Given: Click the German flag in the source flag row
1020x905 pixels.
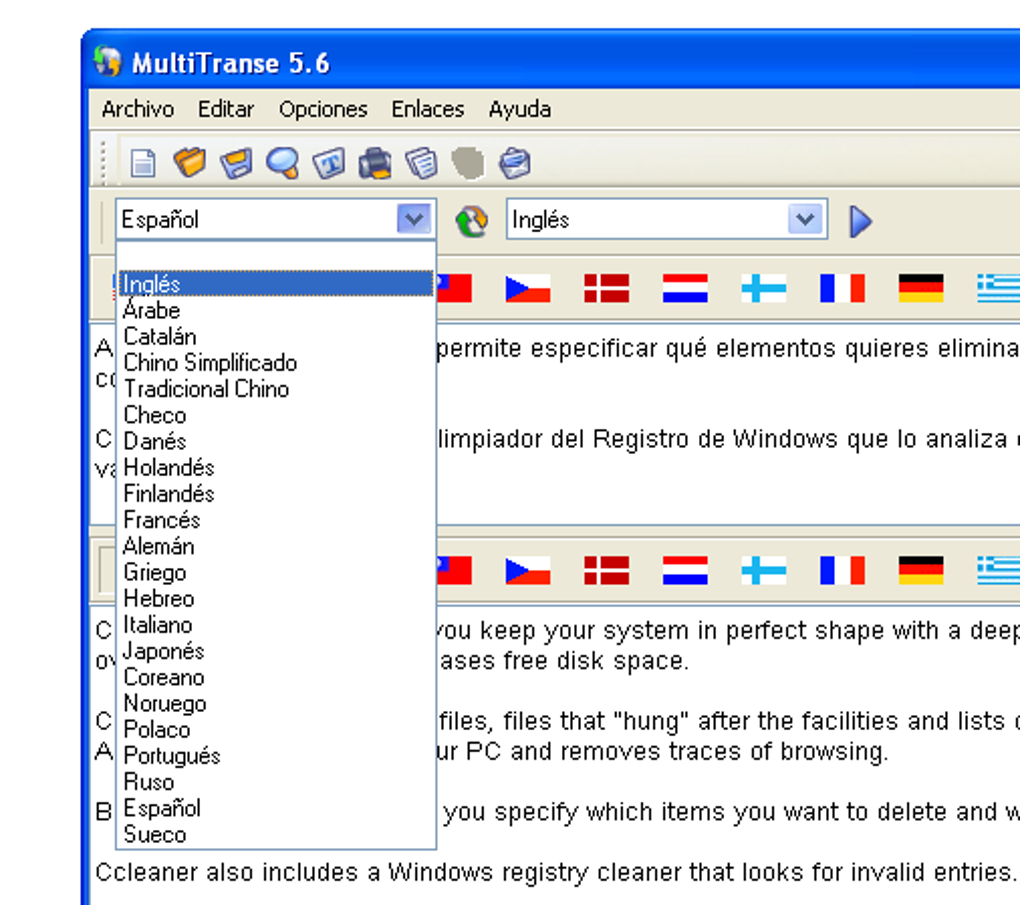Looking at the screenshot, I should (x=921, y=288).
